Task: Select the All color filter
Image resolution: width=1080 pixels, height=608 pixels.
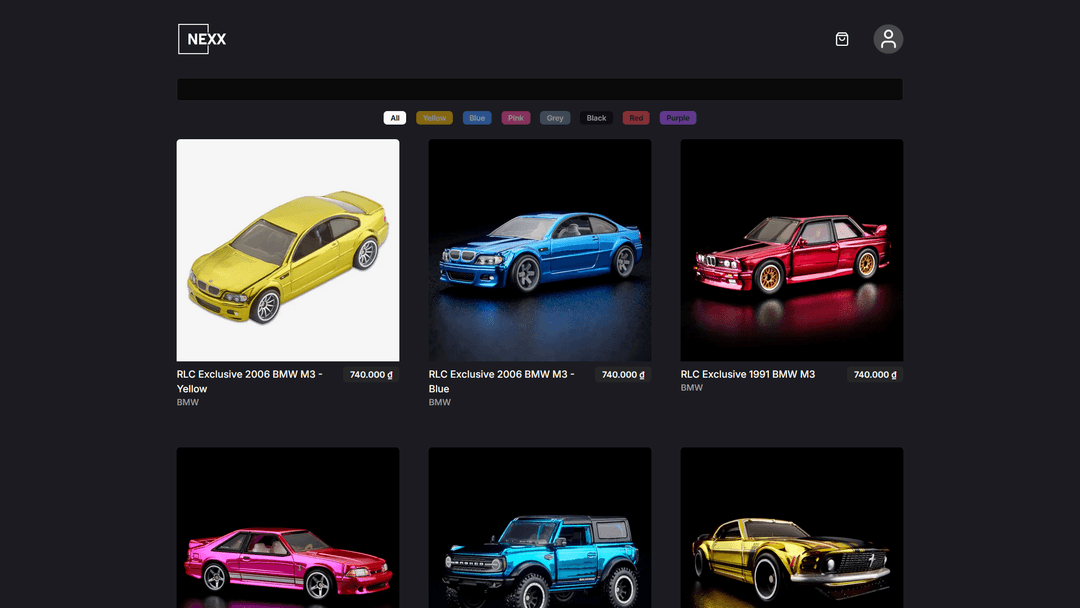Action: pyautogui.click(x=395, y=118)
